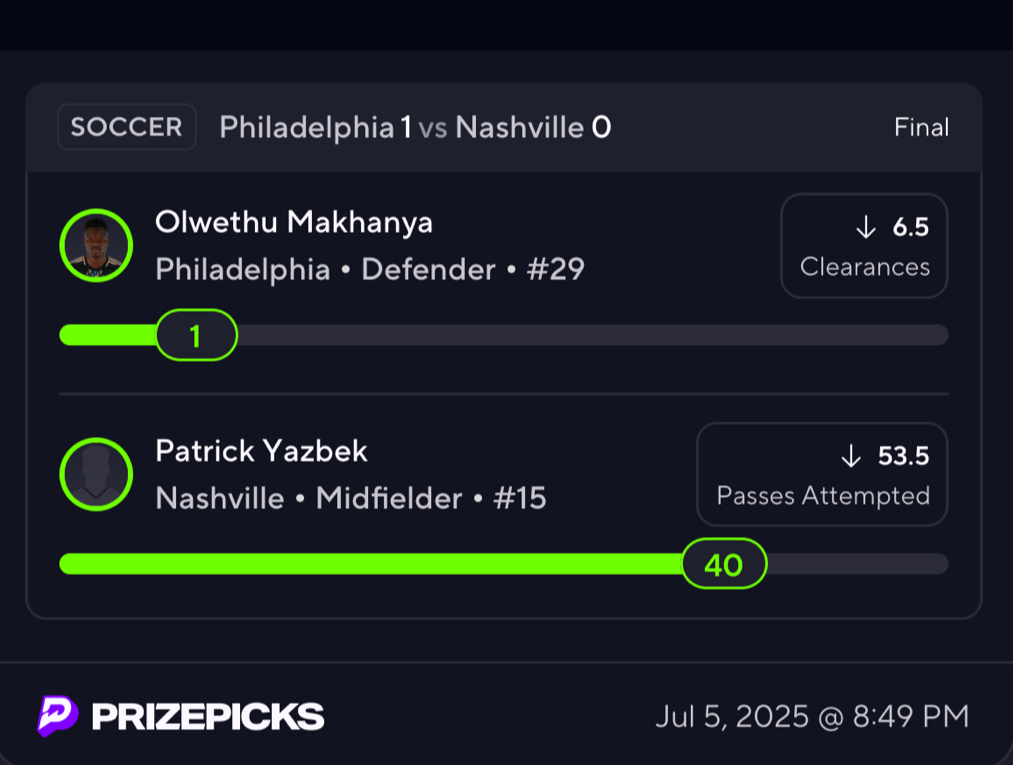Click the down arrow beside 53.5
This screenshot has width=1013, height=765.
click(851, 456)
